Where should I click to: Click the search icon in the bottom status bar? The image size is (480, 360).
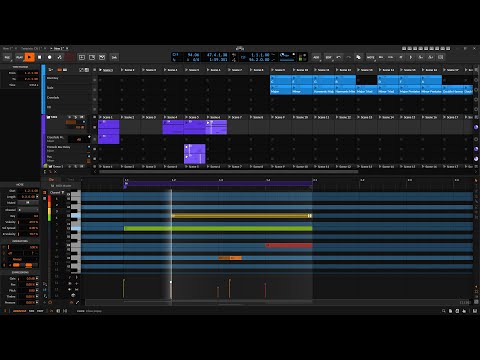point(444,311)
